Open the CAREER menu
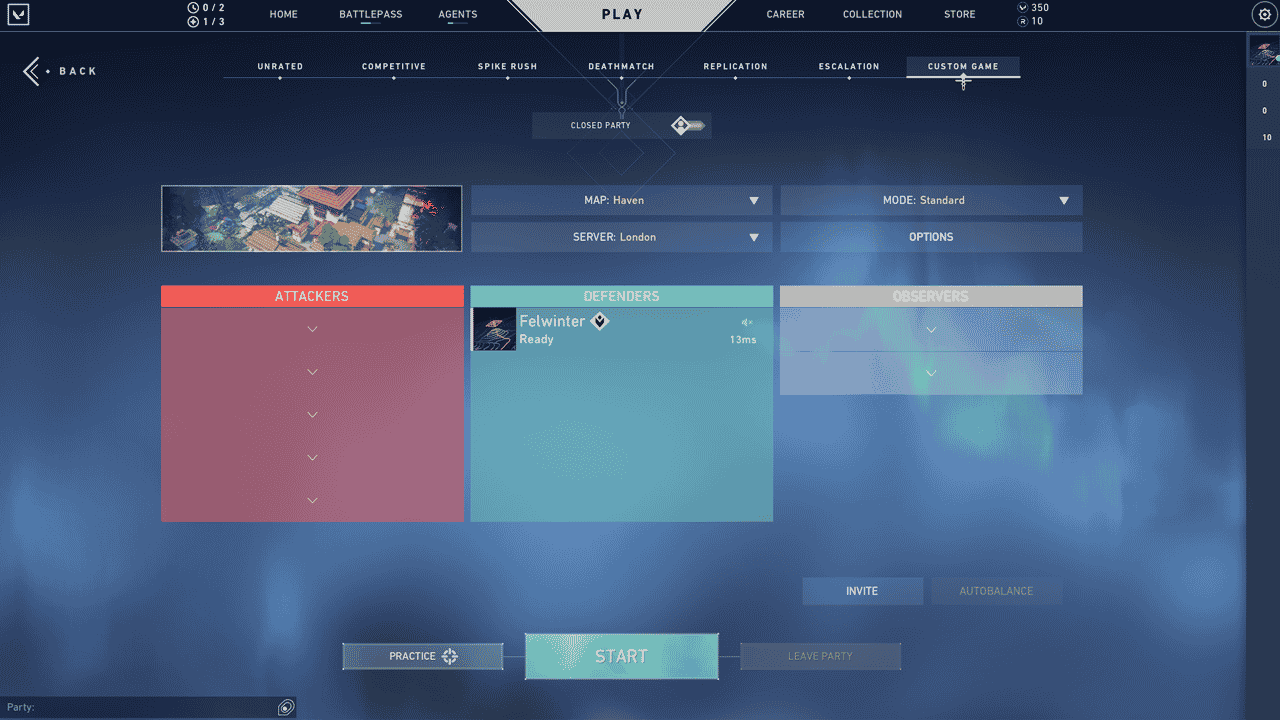The height and width of the screenshot is (720, 1280). pyautogui.click(x=785, y=14)
